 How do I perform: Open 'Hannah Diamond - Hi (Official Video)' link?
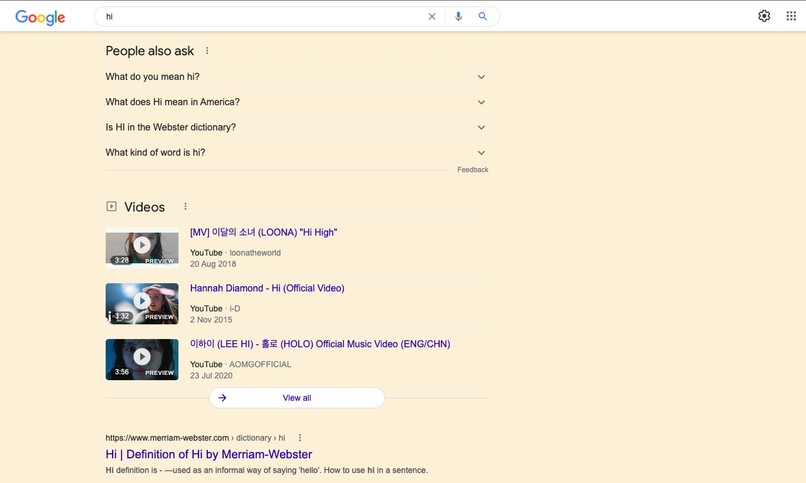pyautogui.click(x=267, y=288)
